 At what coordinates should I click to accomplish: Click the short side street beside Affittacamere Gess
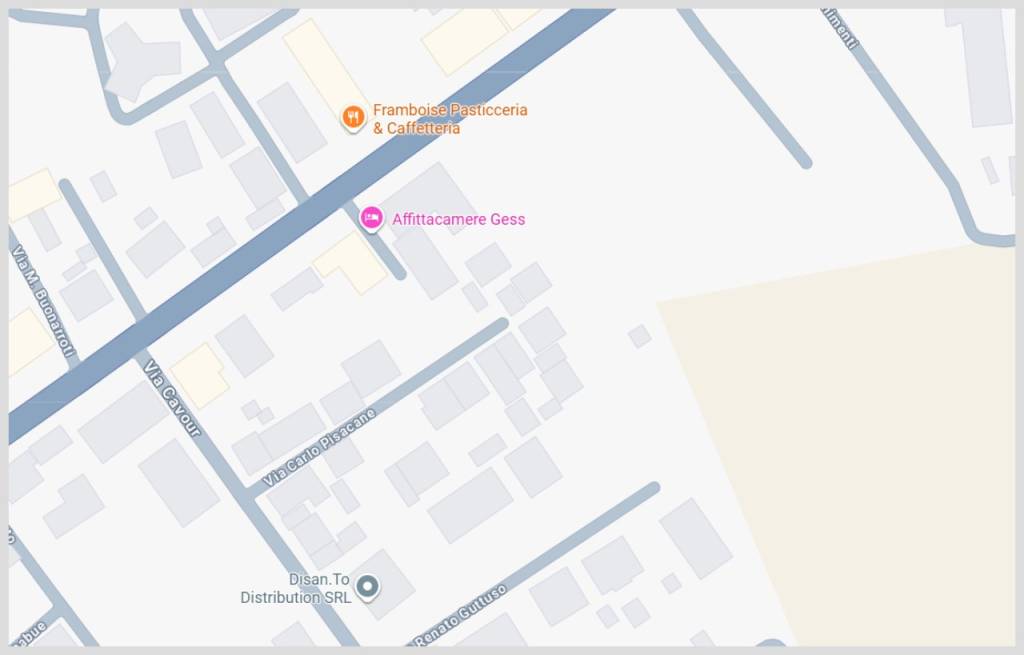(374, 241)
